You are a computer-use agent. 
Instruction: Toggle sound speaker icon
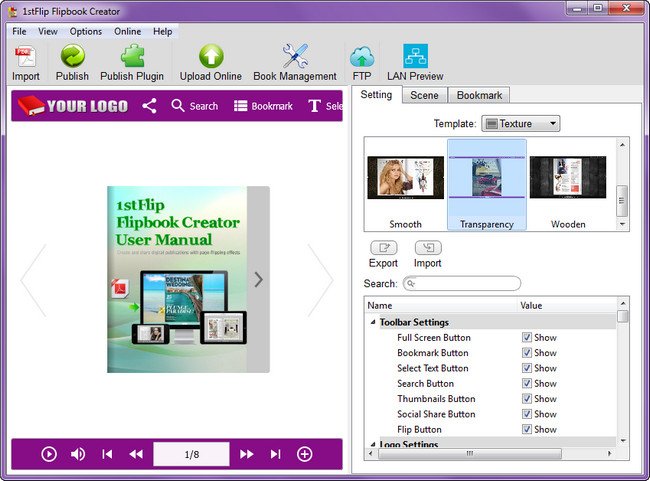pyautogui.click(x=78, y=454)
